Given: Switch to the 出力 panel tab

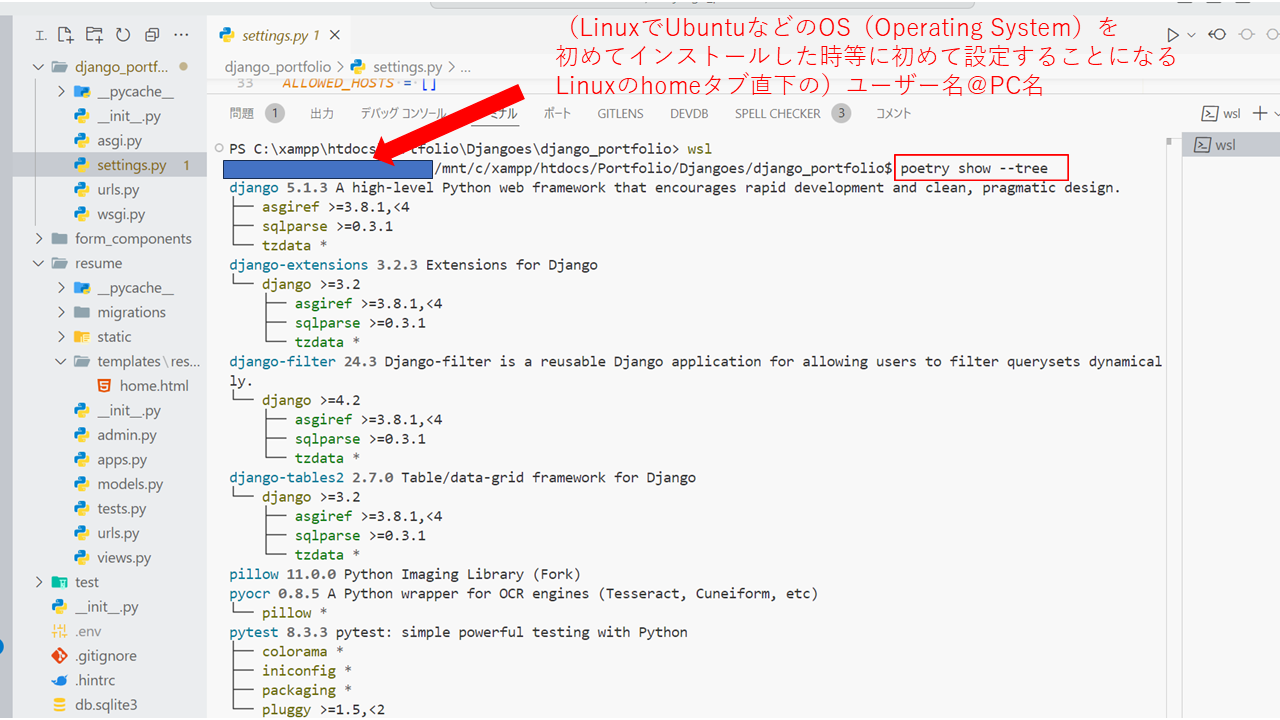Looking at the screenshot, I should tap(322, 113).
